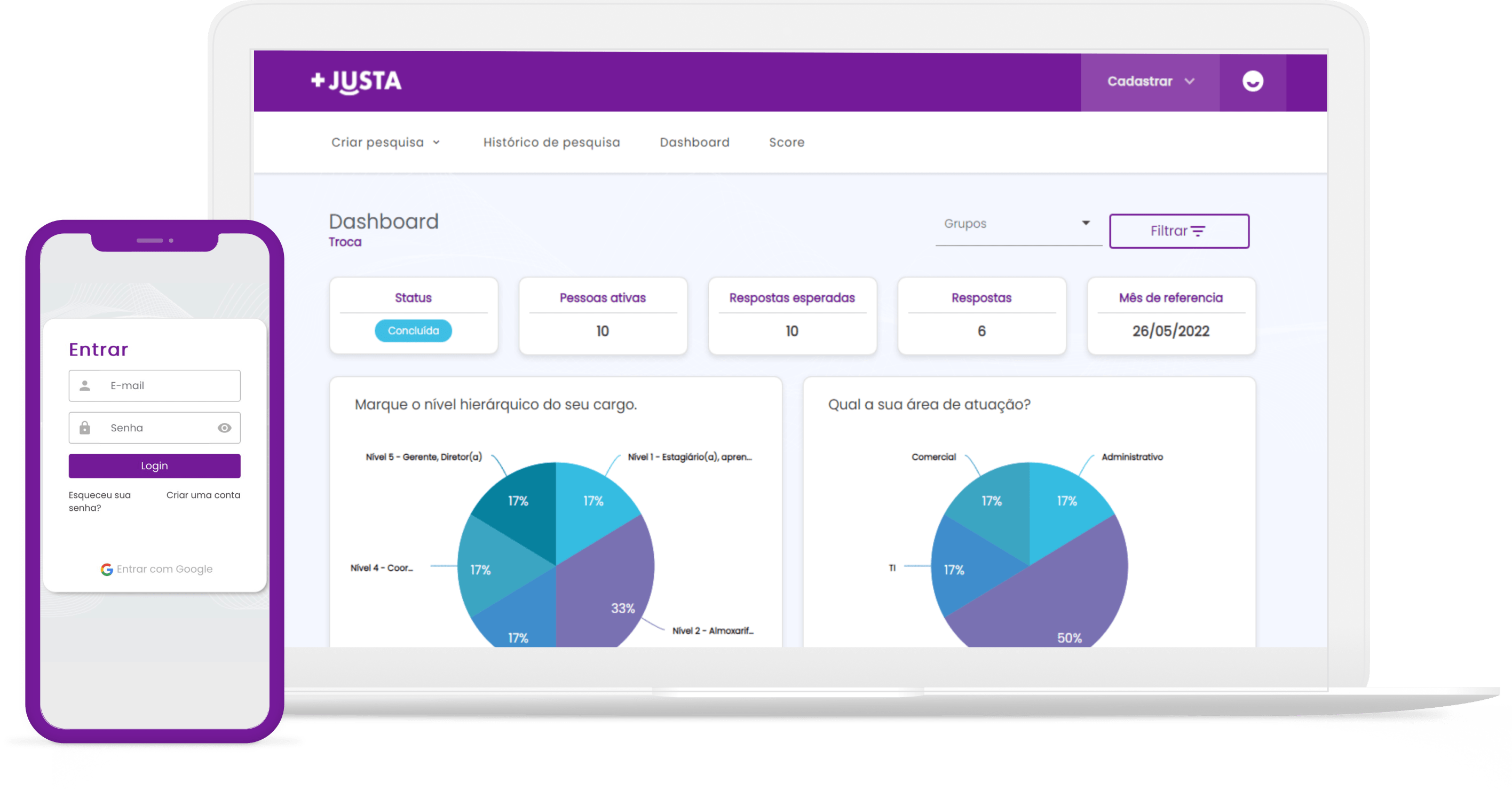
Task: Click the Nível 1 - Estagiário(a) chart label
Action: (x=690, y=457)
